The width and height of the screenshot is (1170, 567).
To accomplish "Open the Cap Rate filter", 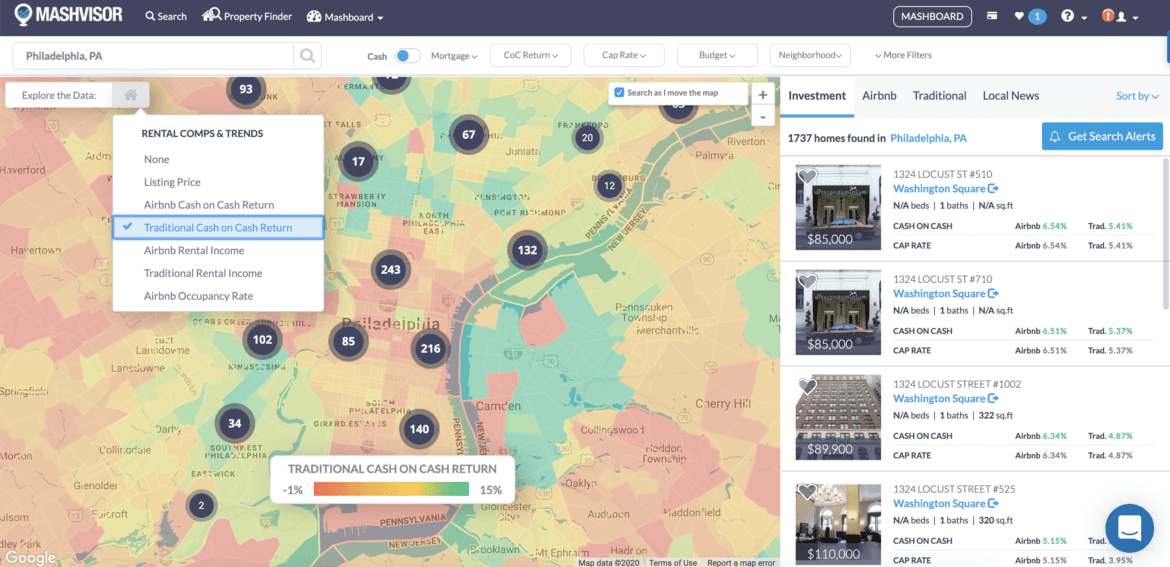I will [x=625, y=55].
